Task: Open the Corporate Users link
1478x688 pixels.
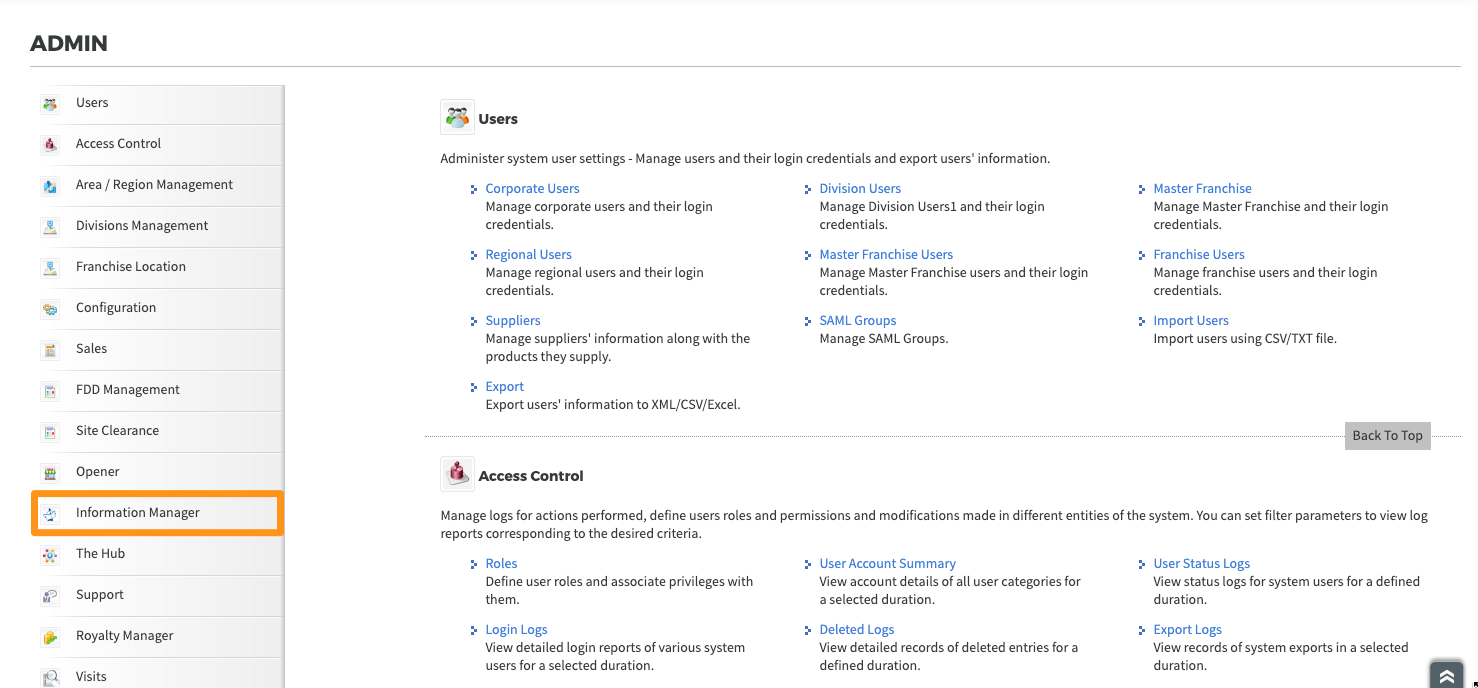Action: (x=532, y=189)
